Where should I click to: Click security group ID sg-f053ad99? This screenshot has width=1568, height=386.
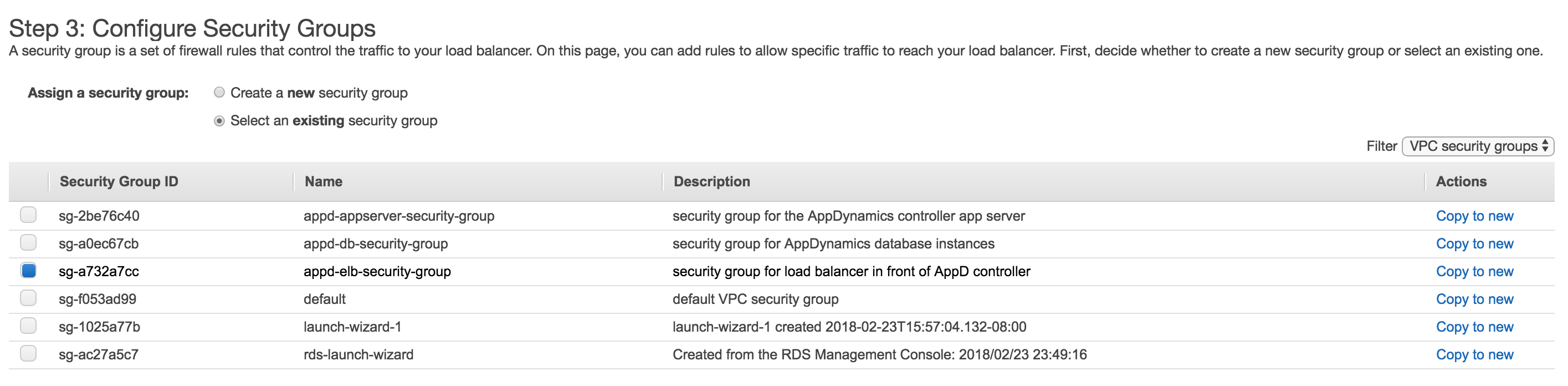98,299
